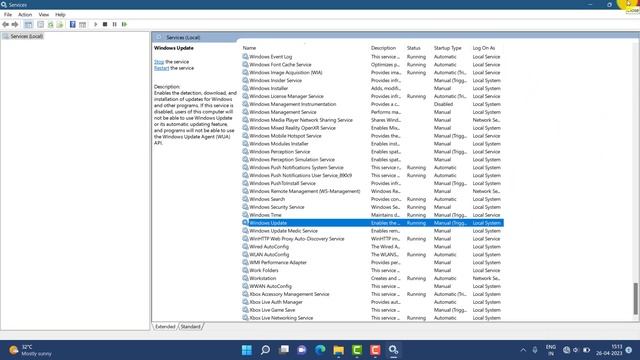
Task: Select the Windows Time service
Action: [372, 215]
